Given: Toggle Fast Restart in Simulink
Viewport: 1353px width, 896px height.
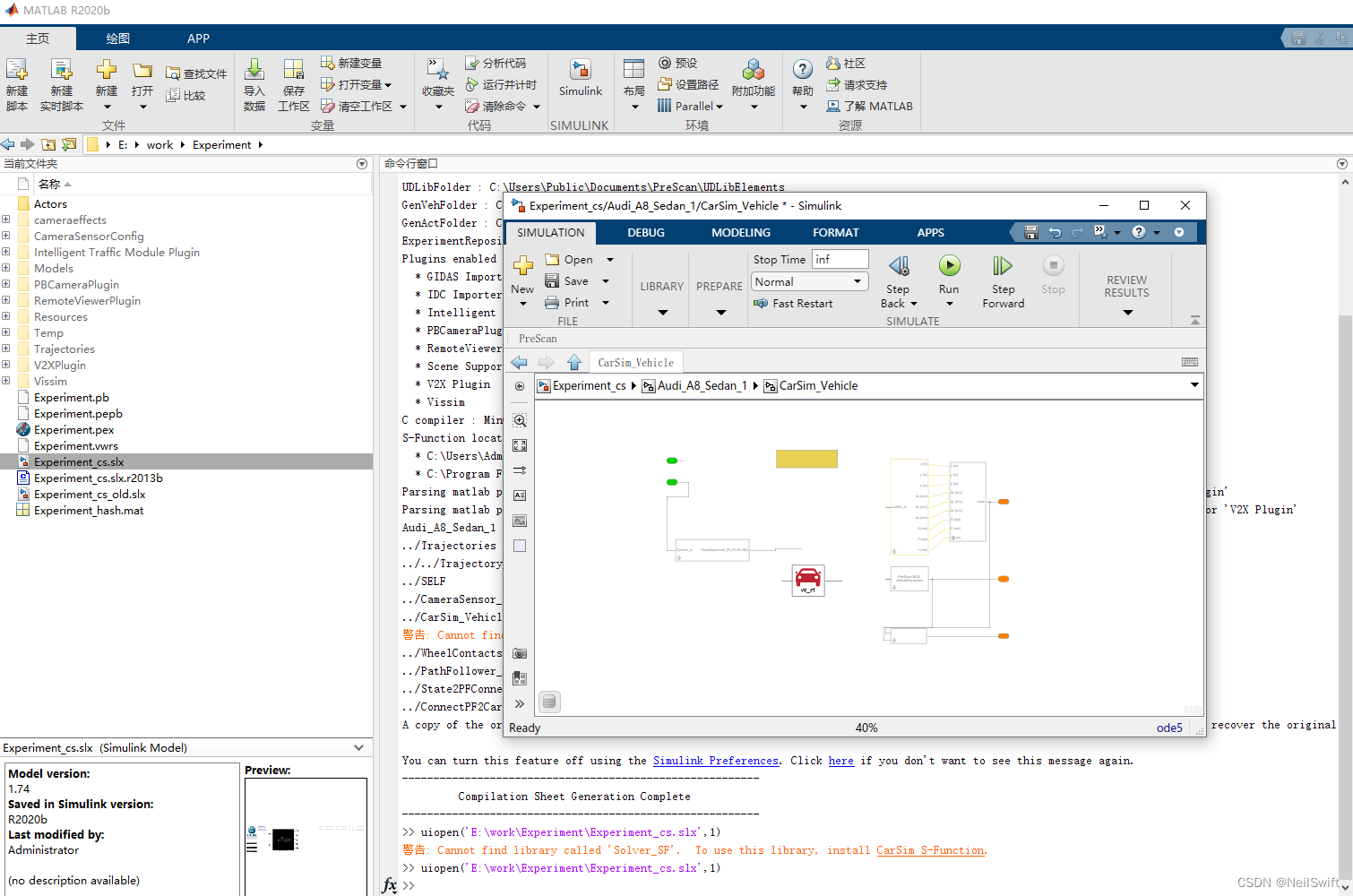Looking at the screenshot, I should [x=794, y=304].
